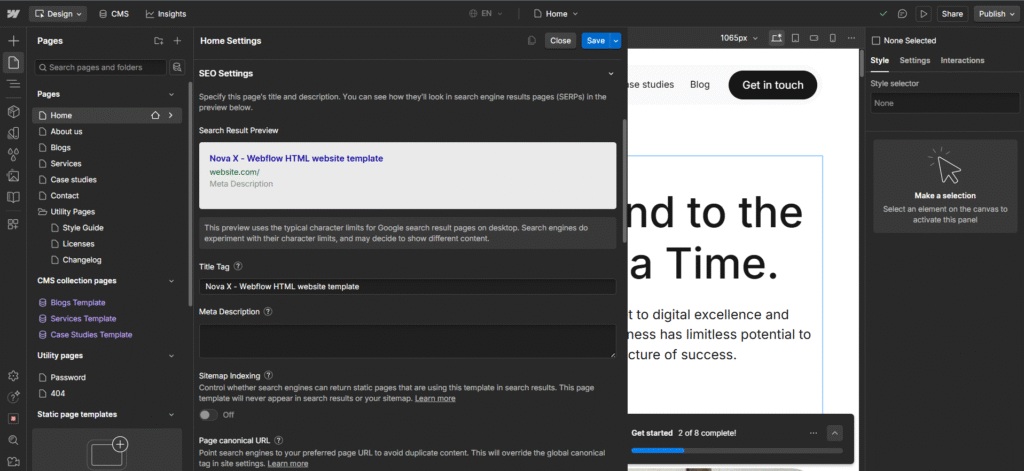1024x471 pixels.
Task: Click Page canonical URL help icon
Action: tap(279, 440)
